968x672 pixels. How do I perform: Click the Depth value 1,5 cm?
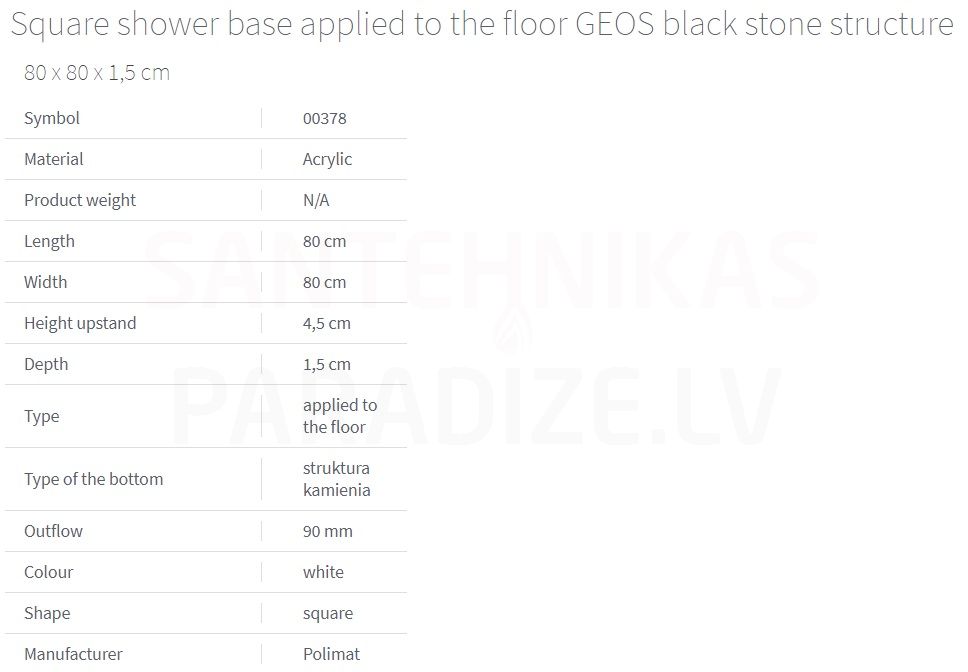click(327, 365)
